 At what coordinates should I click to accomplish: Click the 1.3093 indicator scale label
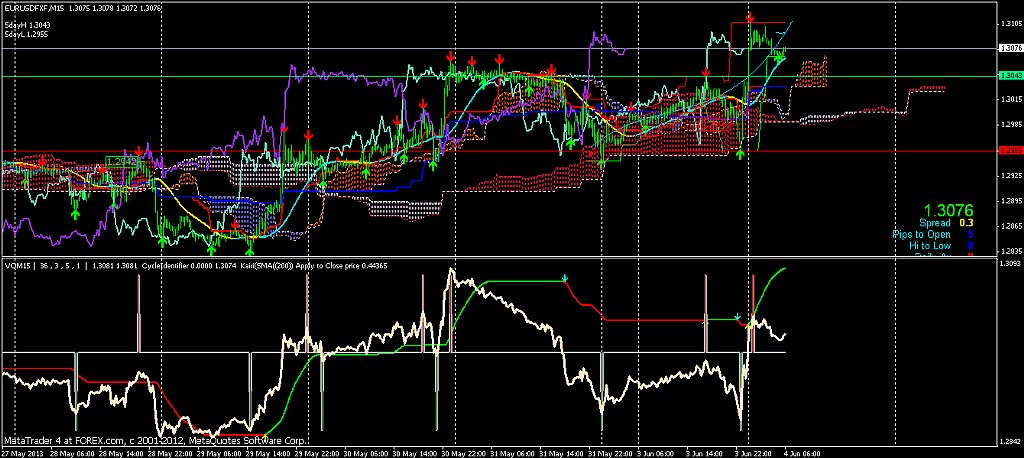click(1011, 263)
